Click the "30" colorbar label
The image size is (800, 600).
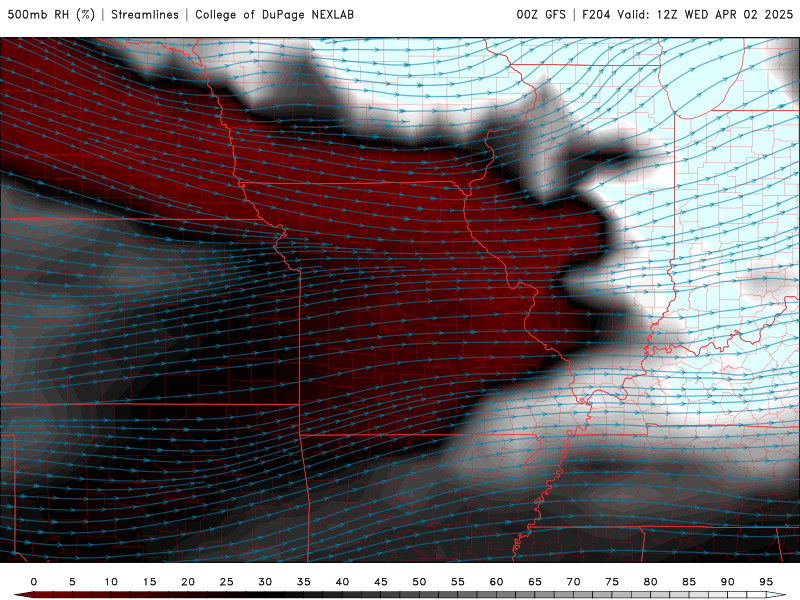pyautogui.click(x=265, y=582)
